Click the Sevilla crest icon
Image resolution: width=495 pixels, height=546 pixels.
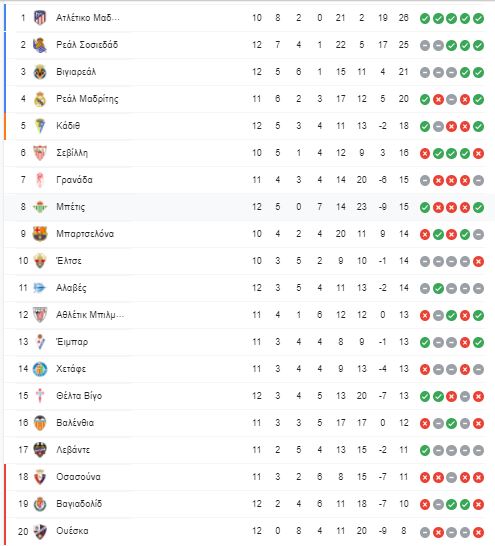click(x=40, y=153)
